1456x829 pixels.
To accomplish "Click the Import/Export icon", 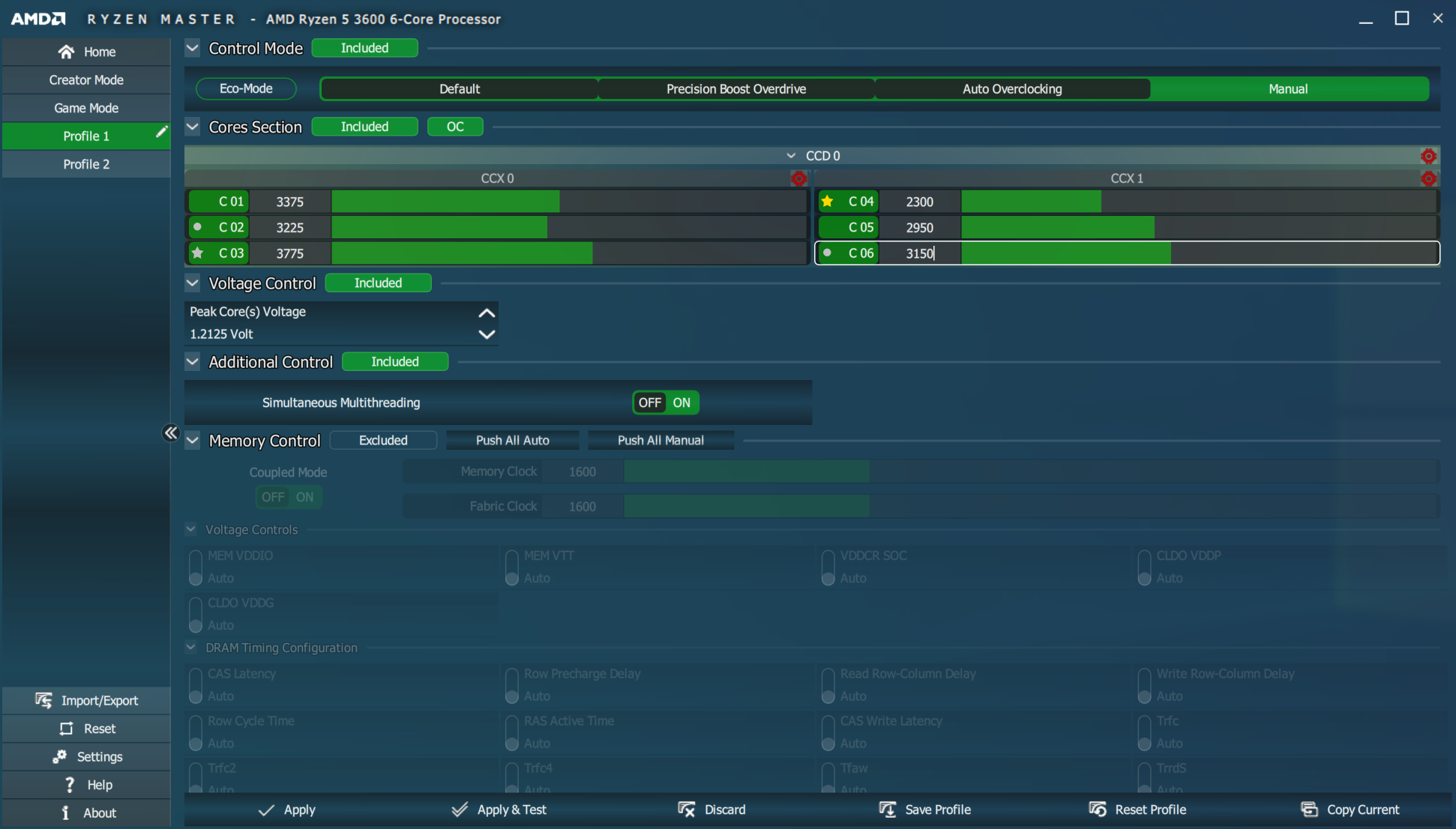I will 43,700.
